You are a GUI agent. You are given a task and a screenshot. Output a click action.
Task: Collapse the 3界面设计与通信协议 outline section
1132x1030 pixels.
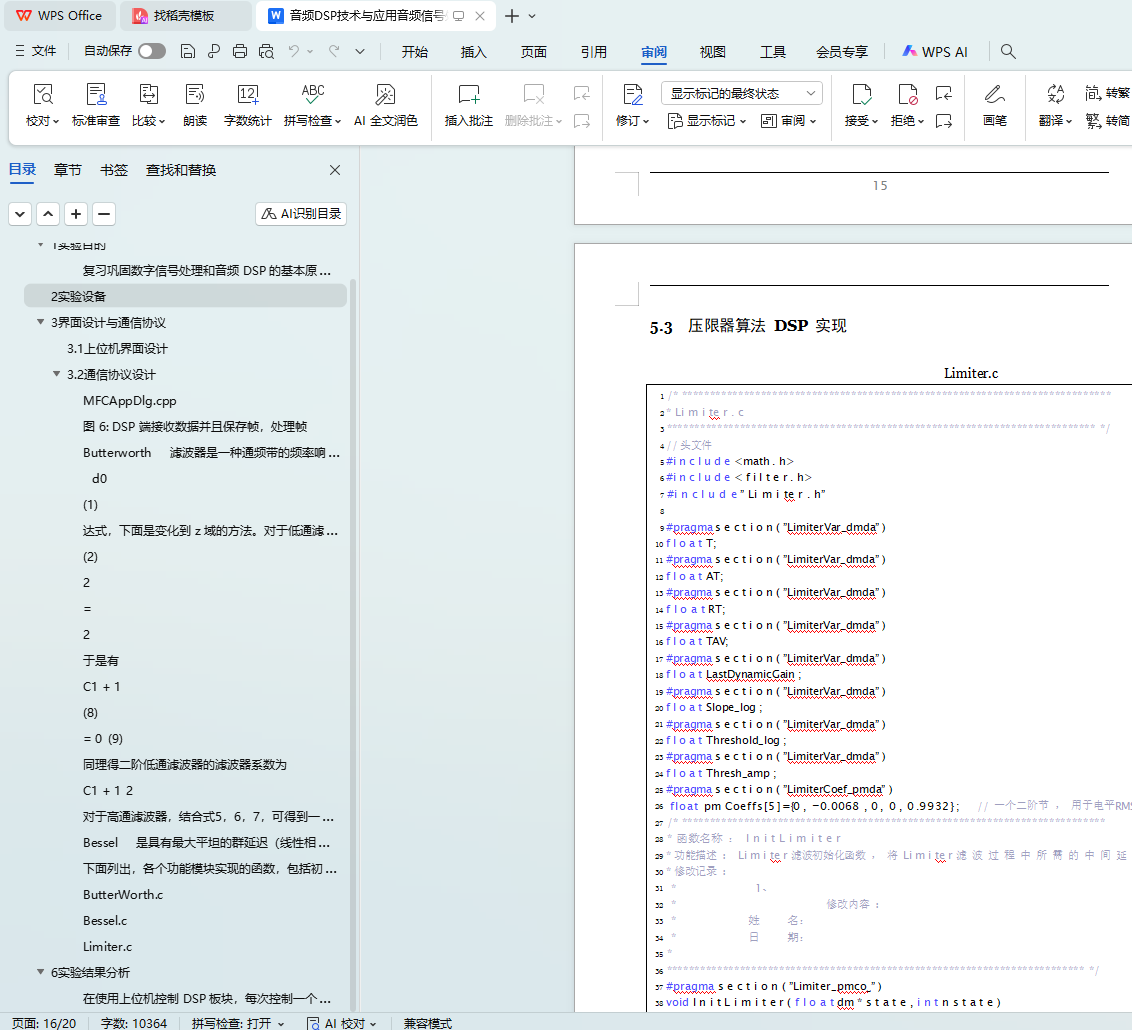pyautogui.click(x=41, y=322)
